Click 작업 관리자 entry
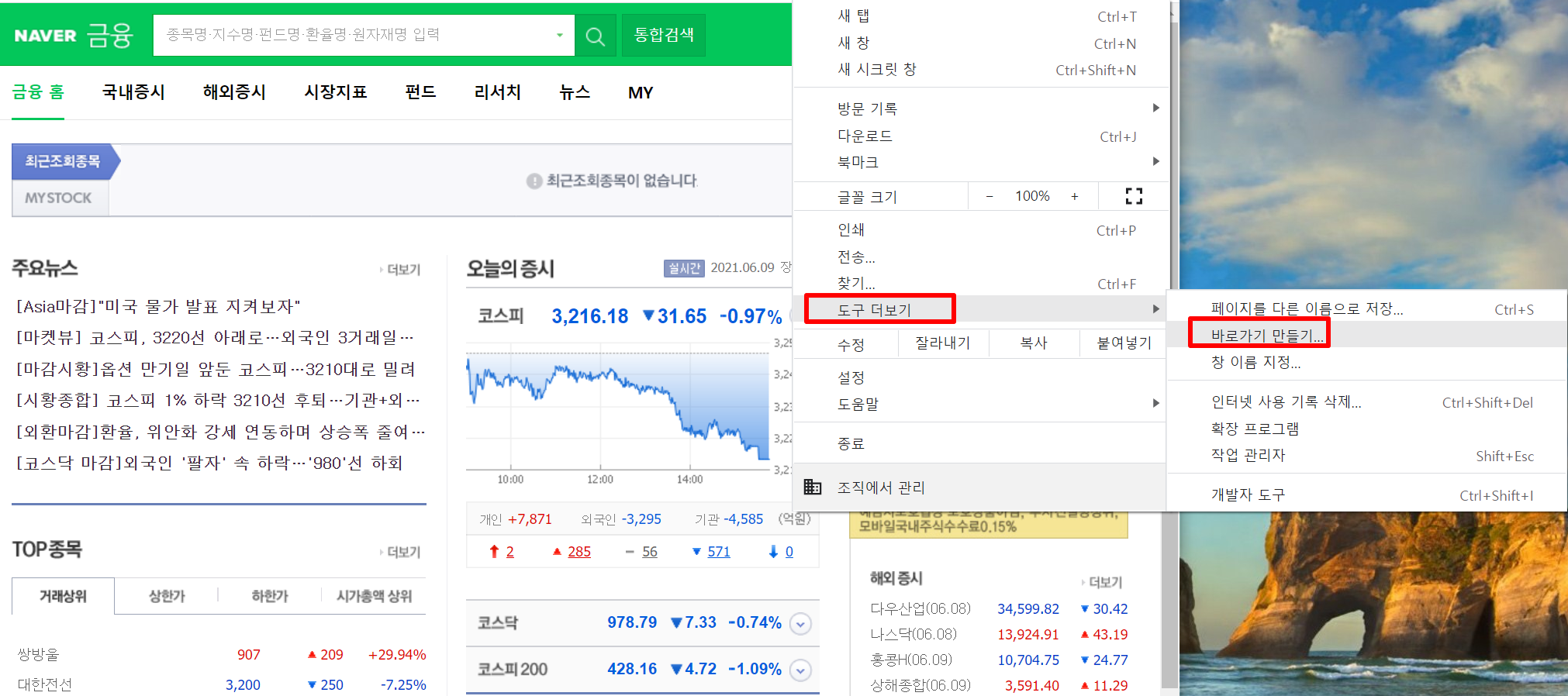Image resolution: width=1568 pixels, height=696 pixels. pyautogui.click(x=1366, y=455)
